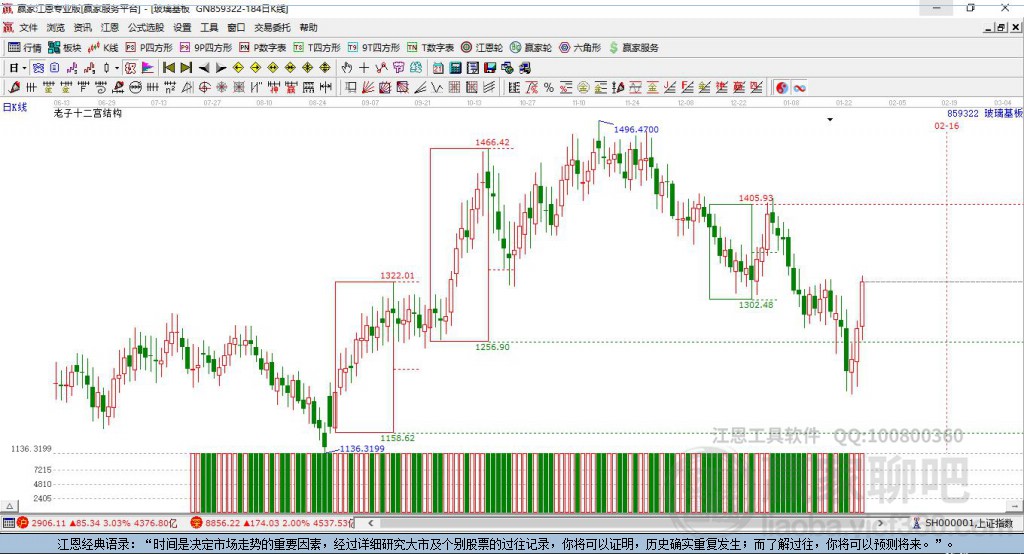Switch to the K线 view
Screen dimensions: 1024x554
103,48
